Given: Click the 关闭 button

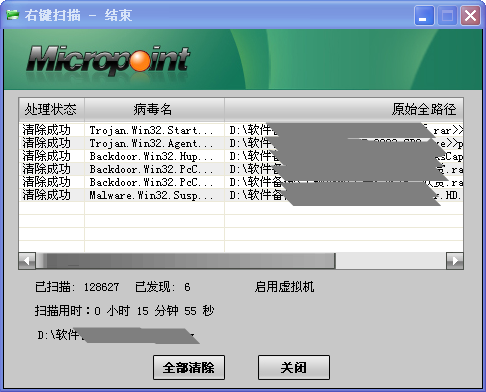Looking at the screenshot, I should (x=294, y=367).
